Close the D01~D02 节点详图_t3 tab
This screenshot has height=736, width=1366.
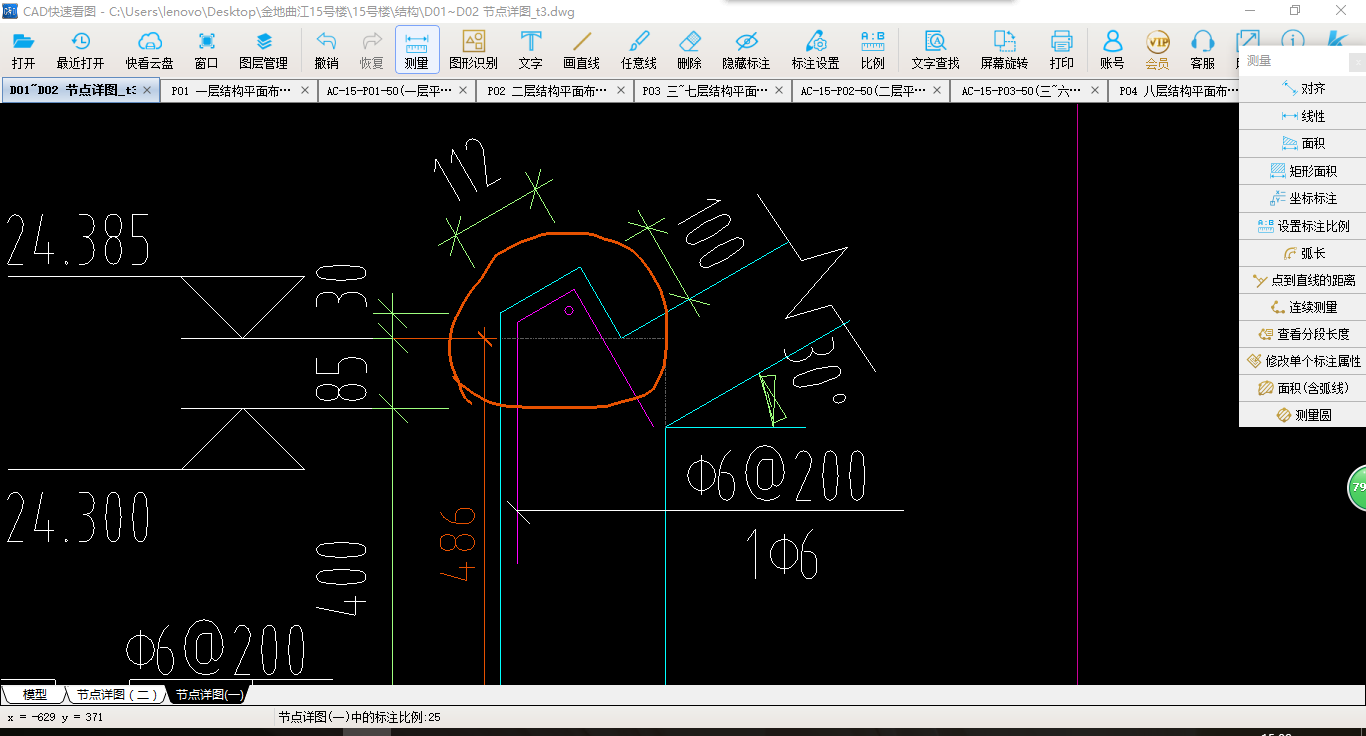pos(147,90)
